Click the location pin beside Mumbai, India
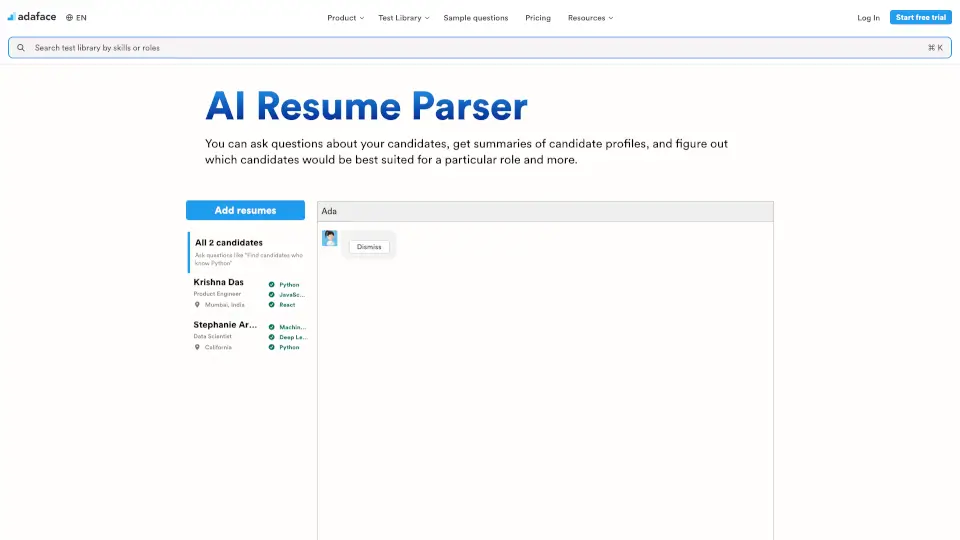960x540 pixels. (197, 304)
